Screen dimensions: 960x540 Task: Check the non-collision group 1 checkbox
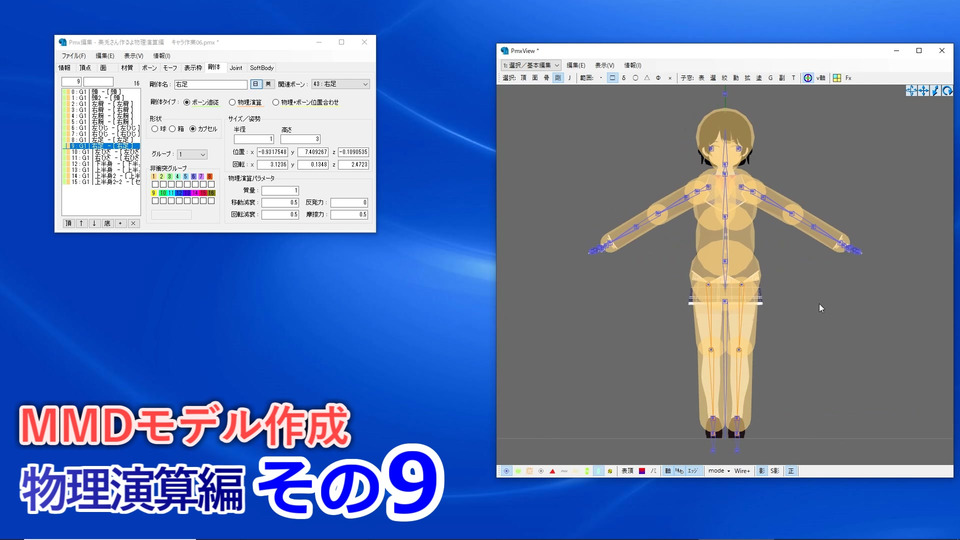coord(155,184)
